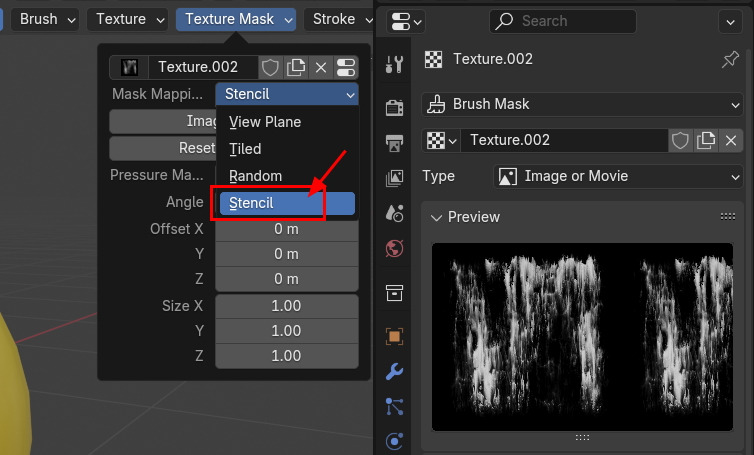Open the Modifiers properties tab

(394, 372)
